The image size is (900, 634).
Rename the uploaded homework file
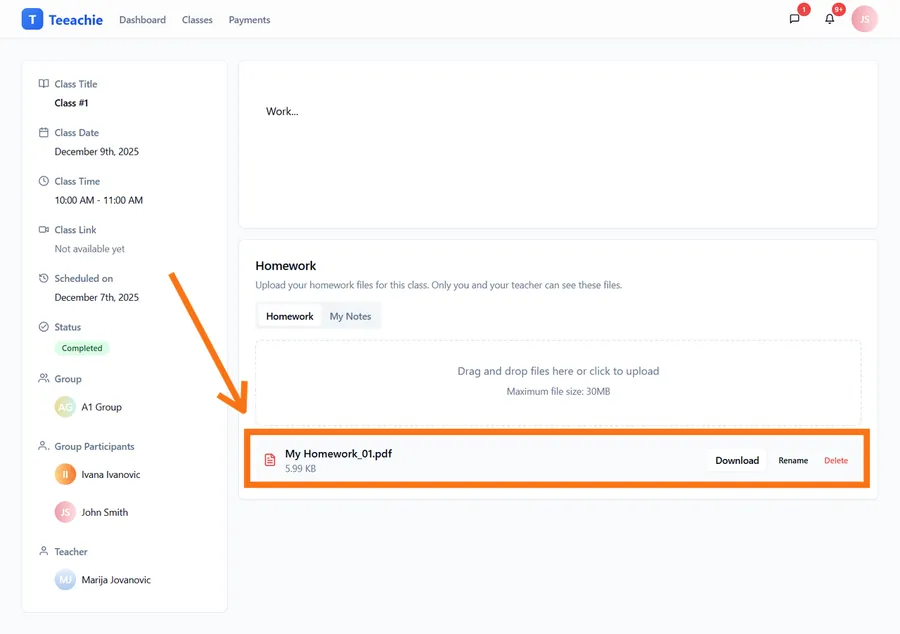tap(793, 461)
